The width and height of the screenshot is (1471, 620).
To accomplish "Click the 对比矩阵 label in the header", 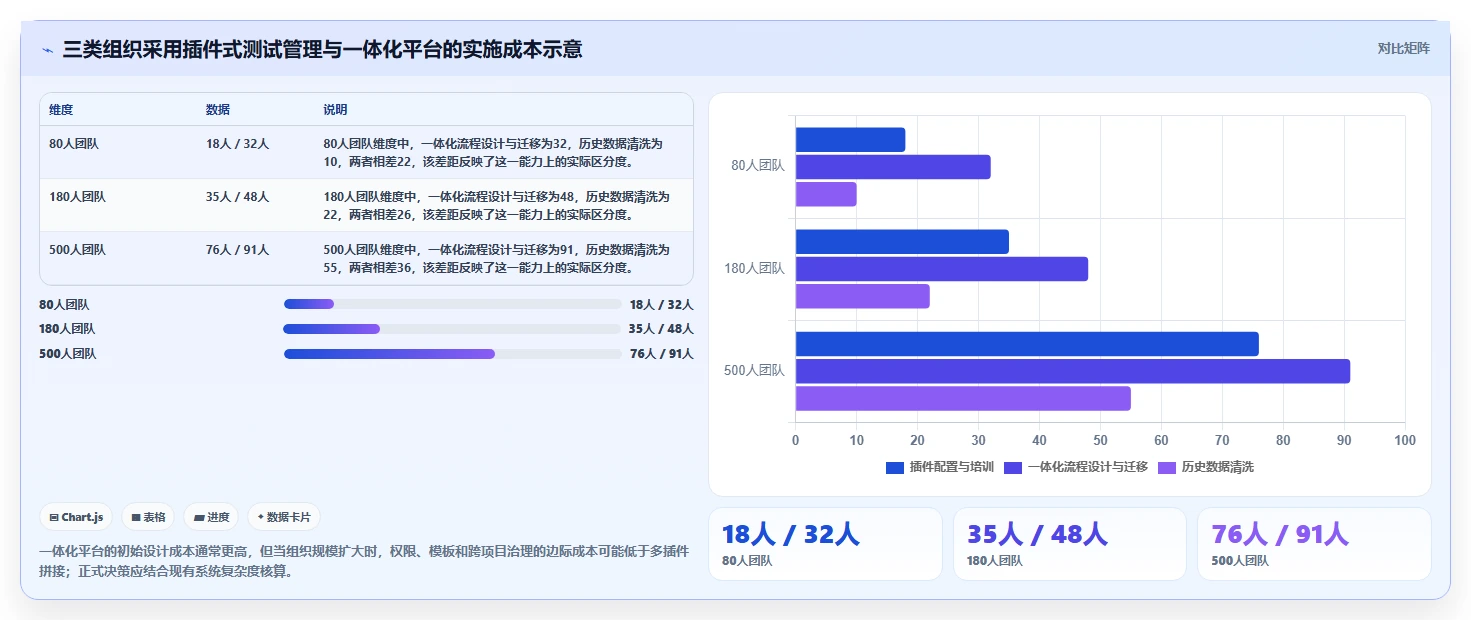I will click(1403, 48).
